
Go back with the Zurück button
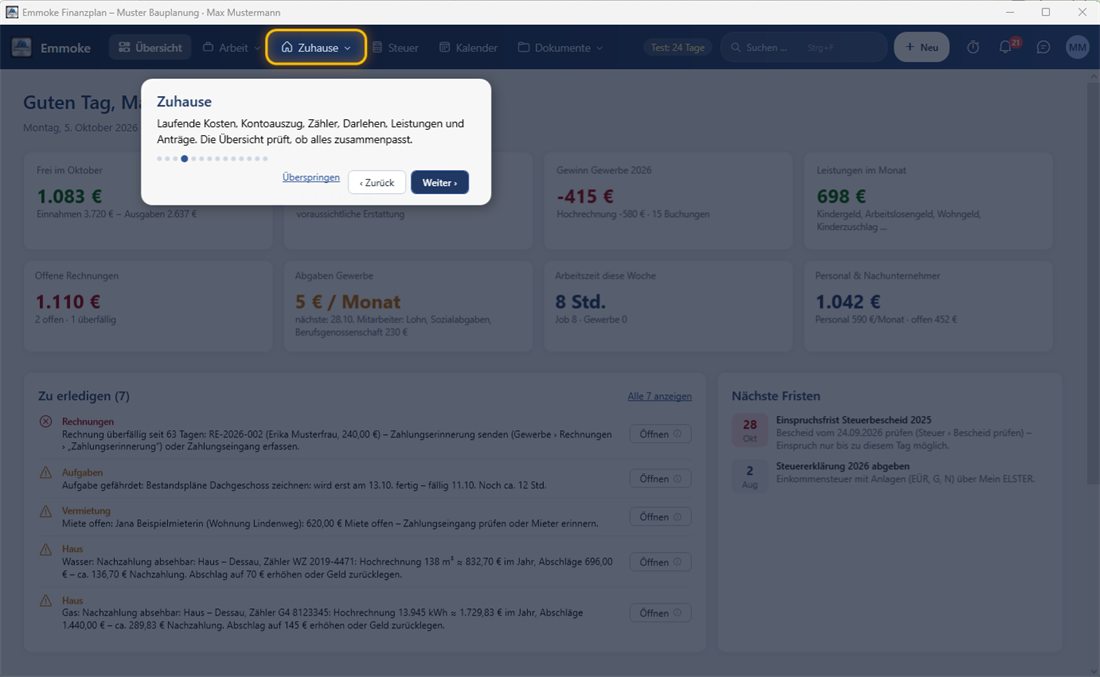[x=377, y=182]
